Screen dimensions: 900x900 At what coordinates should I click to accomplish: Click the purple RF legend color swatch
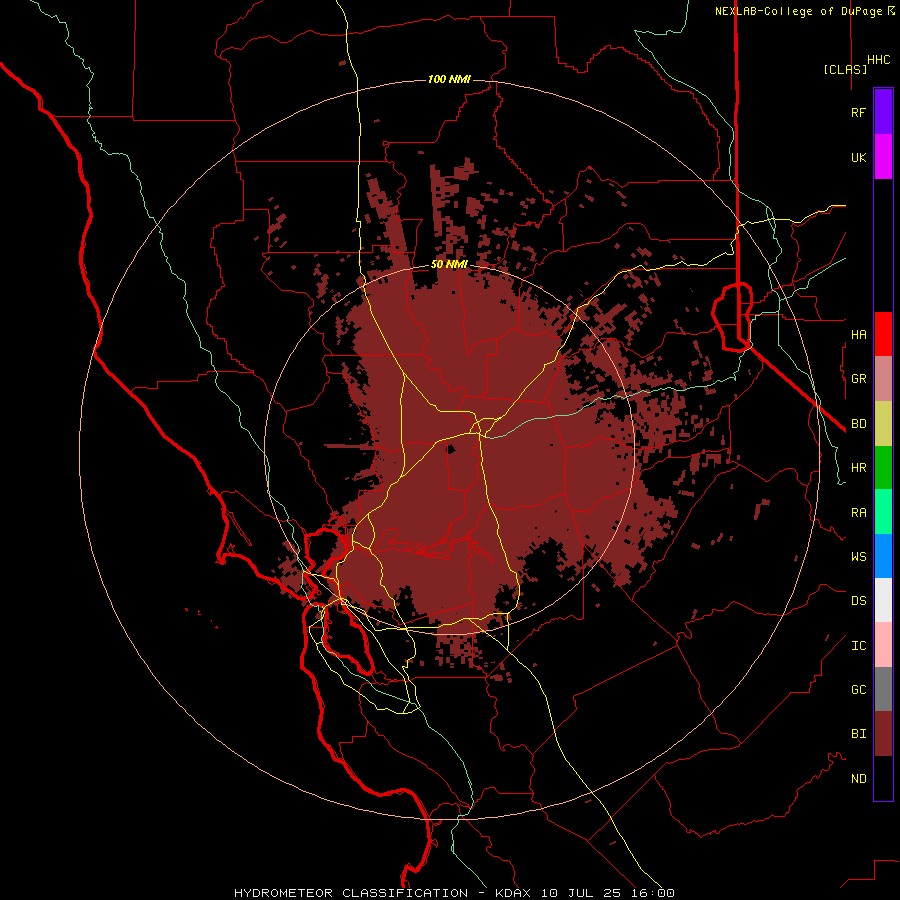883,111
